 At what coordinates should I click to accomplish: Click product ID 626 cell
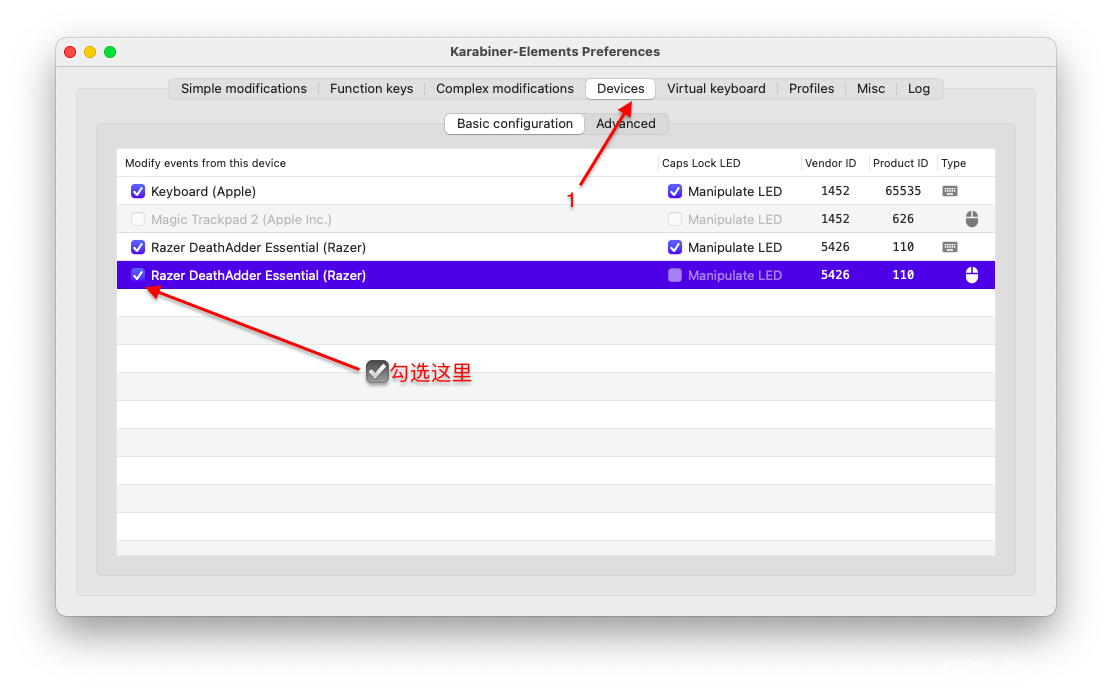click(x=903, y=218)
